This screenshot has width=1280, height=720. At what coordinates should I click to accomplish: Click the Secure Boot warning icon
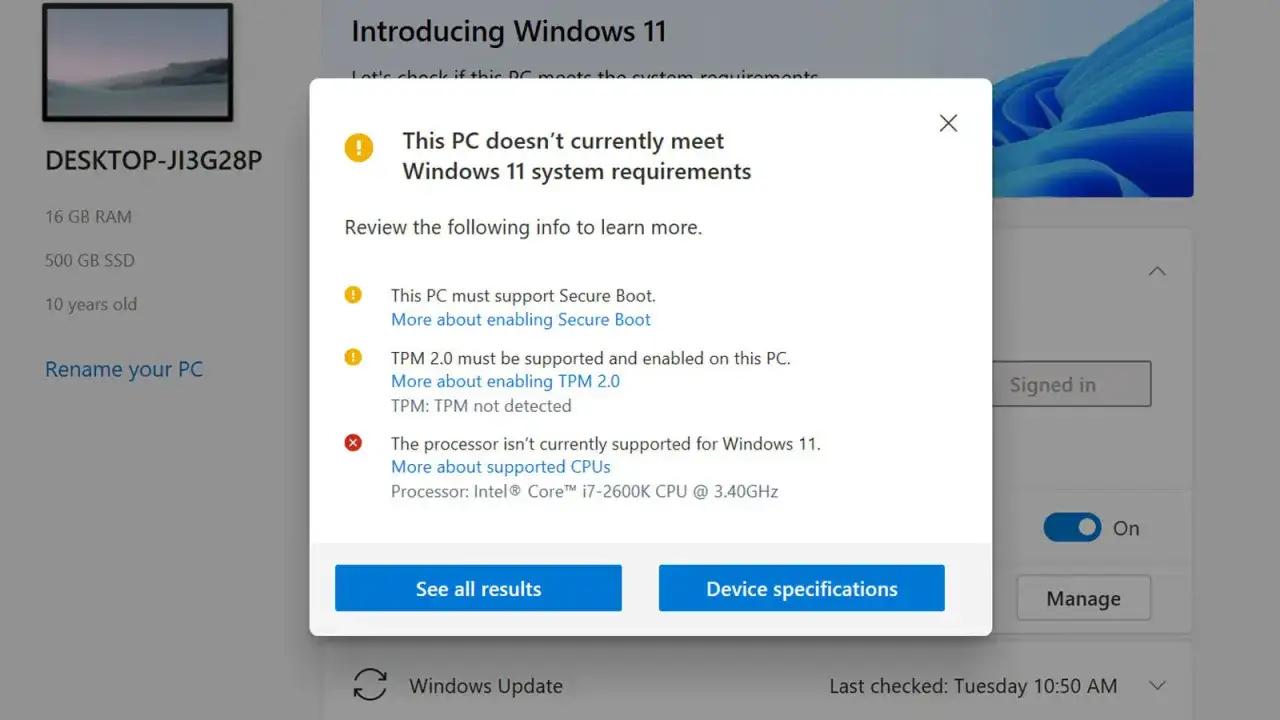(352, 295)
